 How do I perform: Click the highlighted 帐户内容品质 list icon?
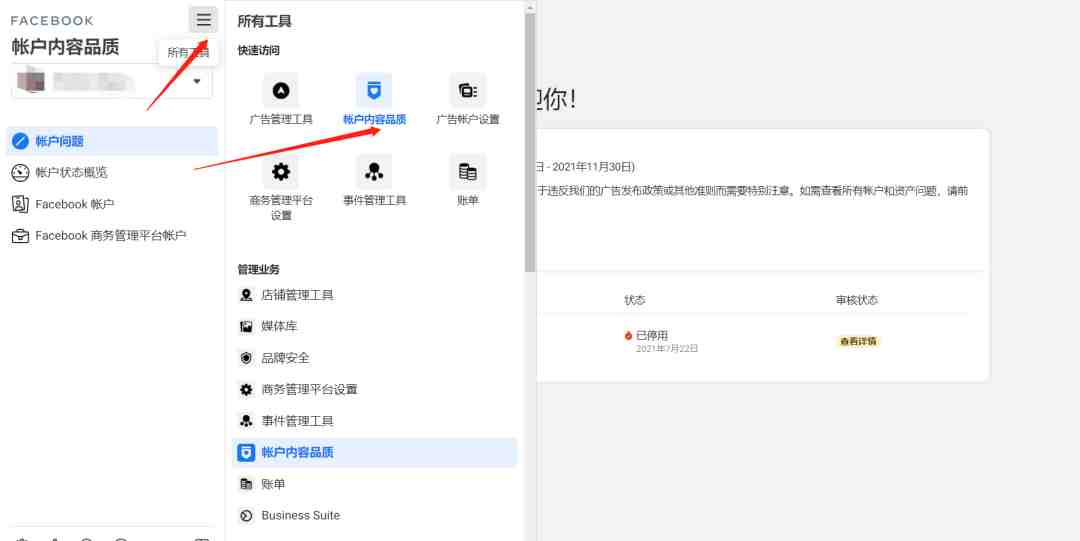[246, 453]
